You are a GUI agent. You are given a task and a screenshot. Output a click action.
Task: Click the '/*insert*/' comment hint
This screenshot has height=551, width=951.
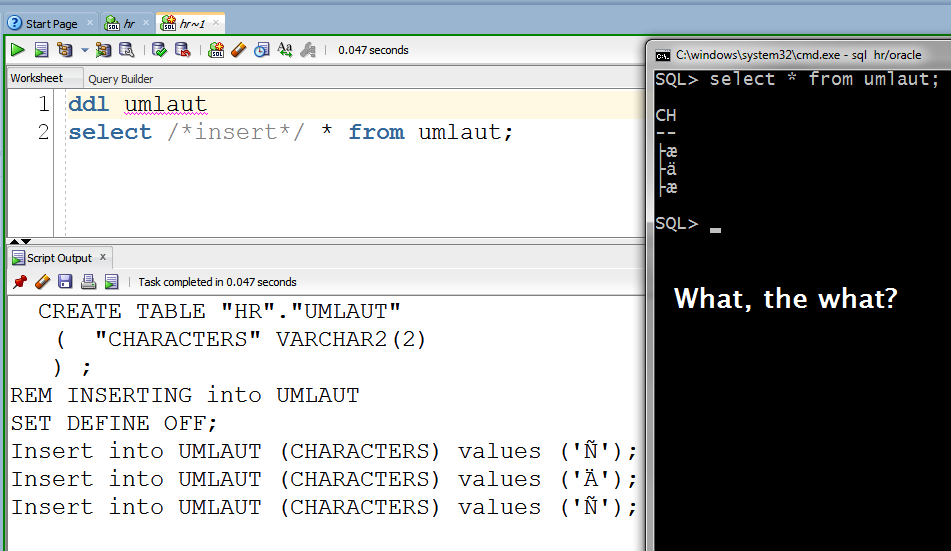236,132
